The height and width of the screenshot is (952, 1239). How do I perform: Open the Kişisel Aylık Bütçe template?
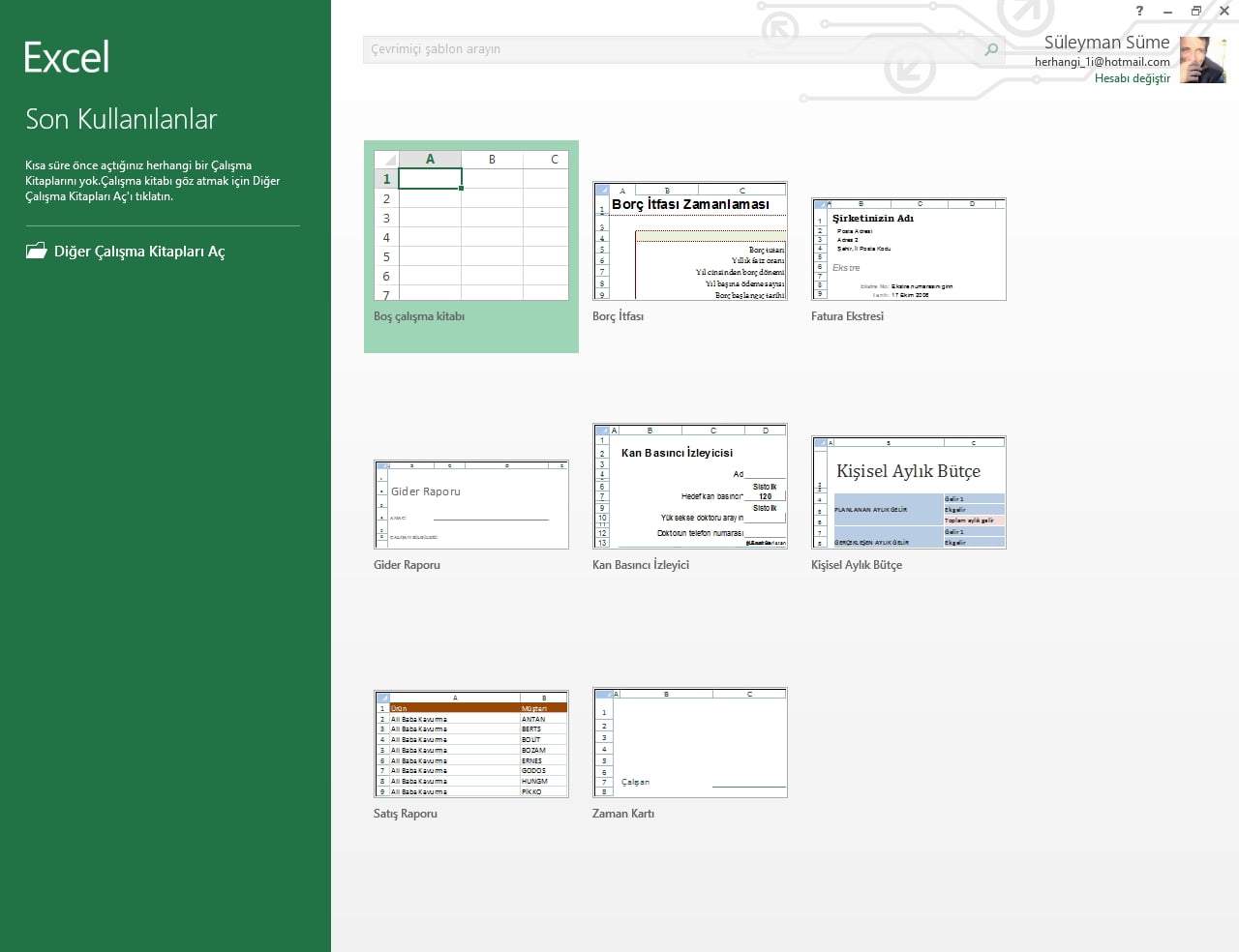[909, 491]
